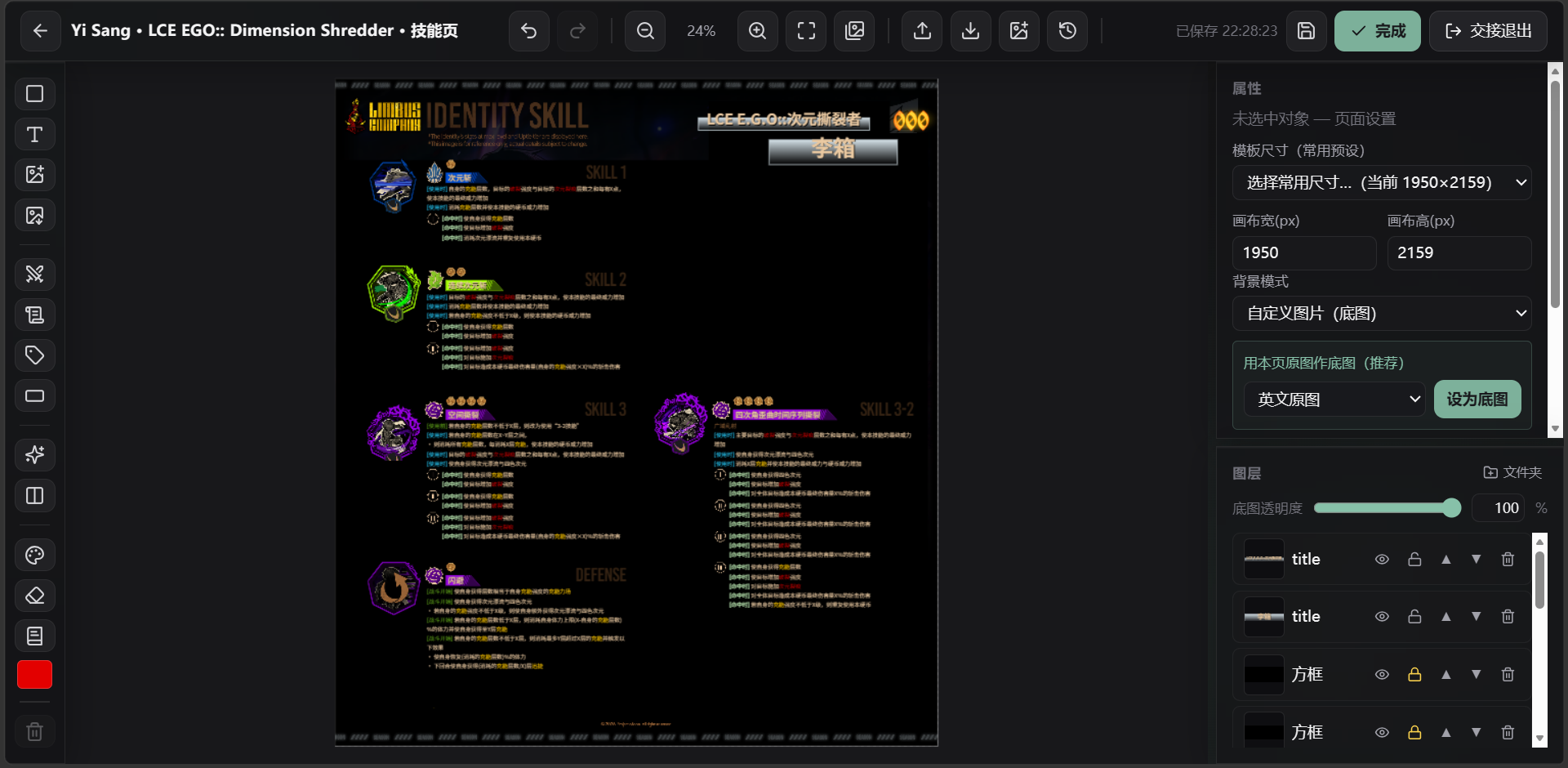
Task: Select the rectangle shape tool
Action: pos(35,94)
